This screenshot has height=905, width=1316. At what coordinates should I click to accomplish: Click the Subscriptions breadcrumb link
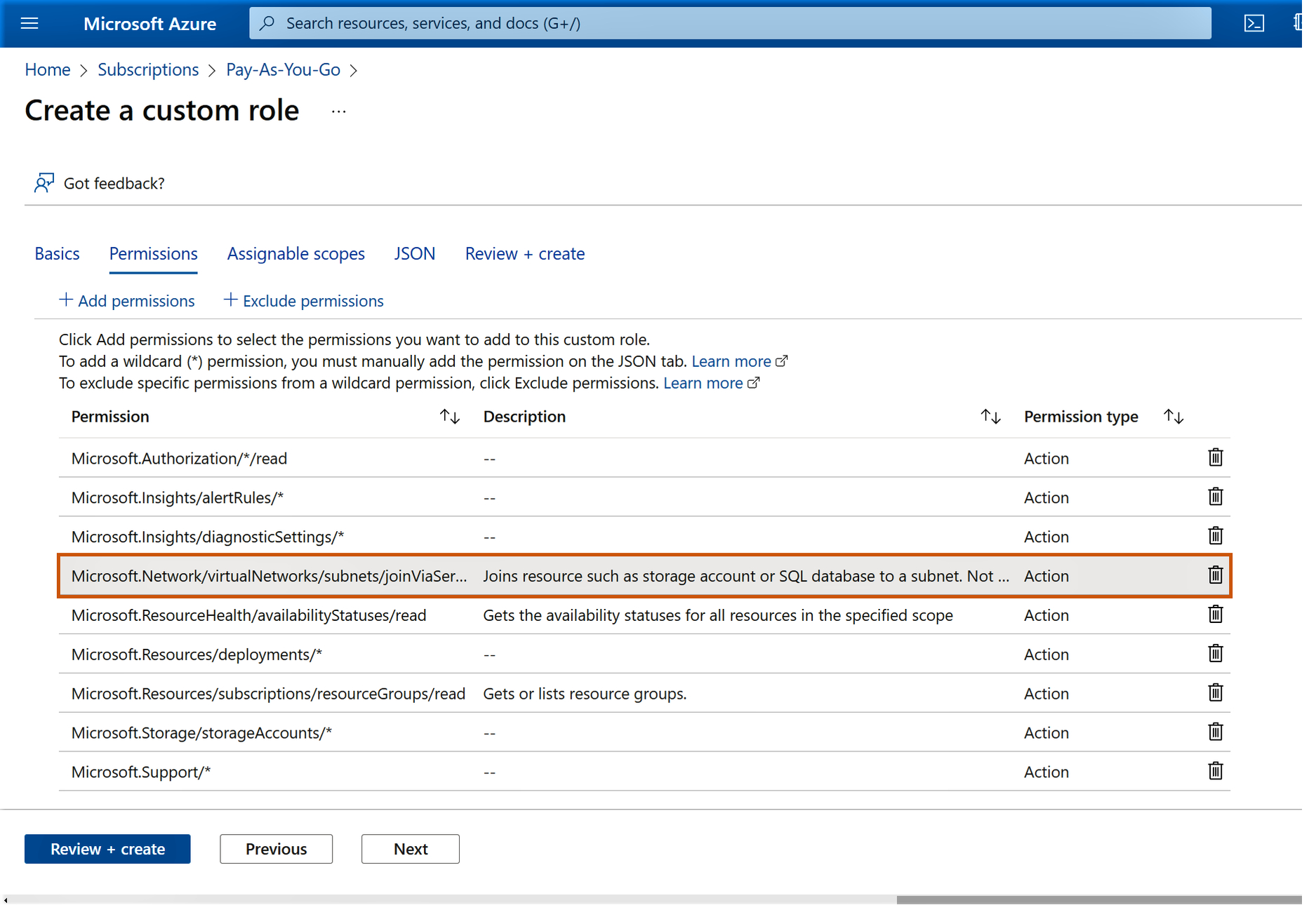coord(148,70)
